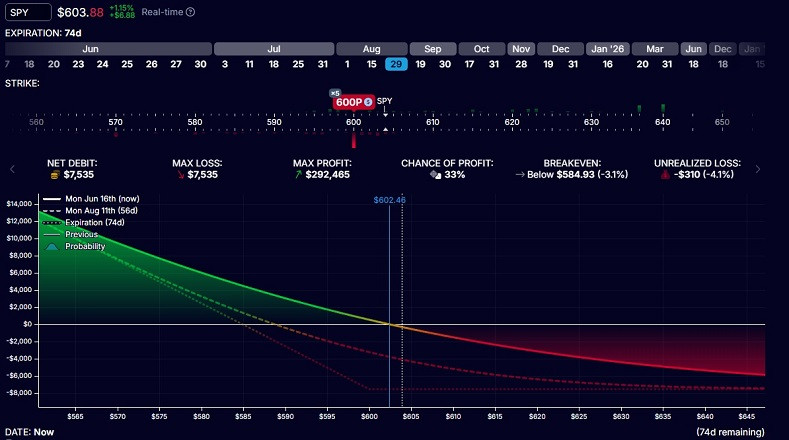Viewport: 789px width, 440px height.
Task: Click the 33% chance of profit value
Action: [x=455, y=175]
